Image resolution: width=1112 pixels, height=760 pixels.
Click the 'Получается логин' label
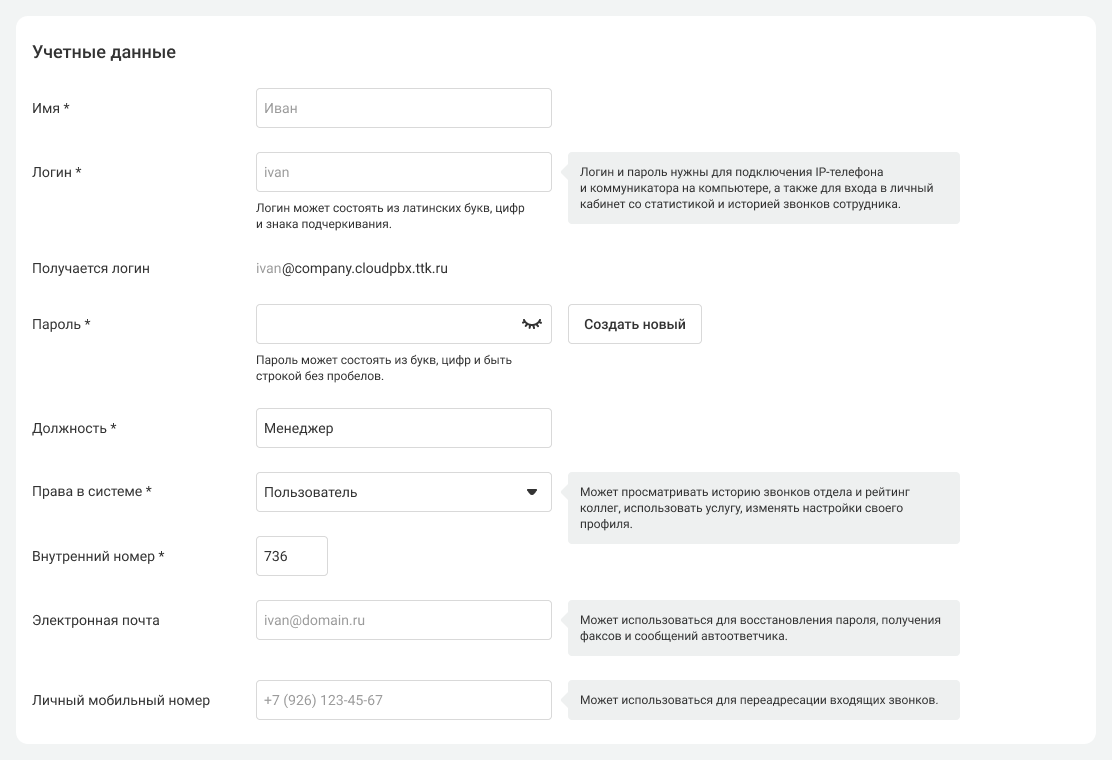pyautogui.click(x=91, y=268)
